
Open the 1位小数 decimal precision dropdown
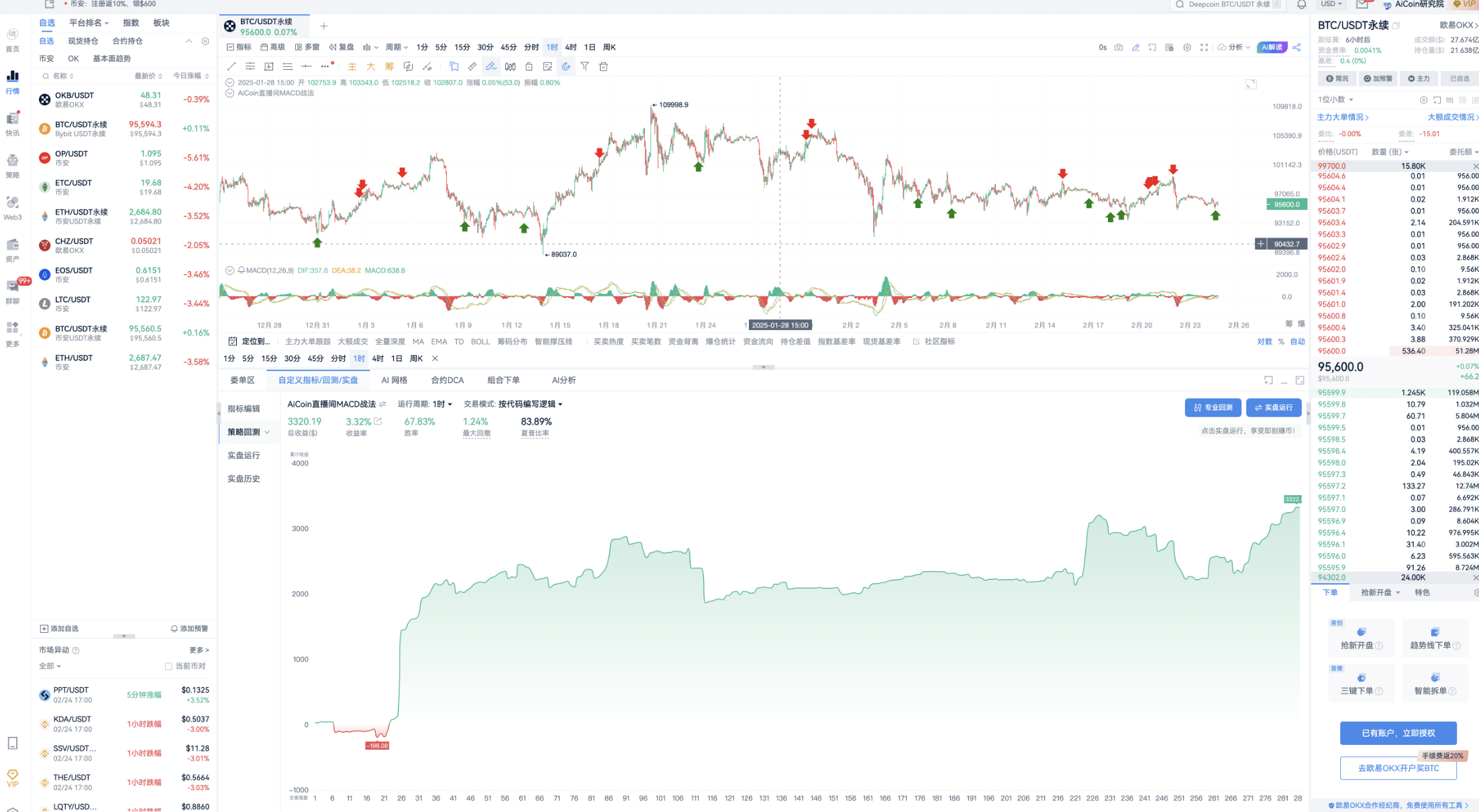[x=1335, y=100]
